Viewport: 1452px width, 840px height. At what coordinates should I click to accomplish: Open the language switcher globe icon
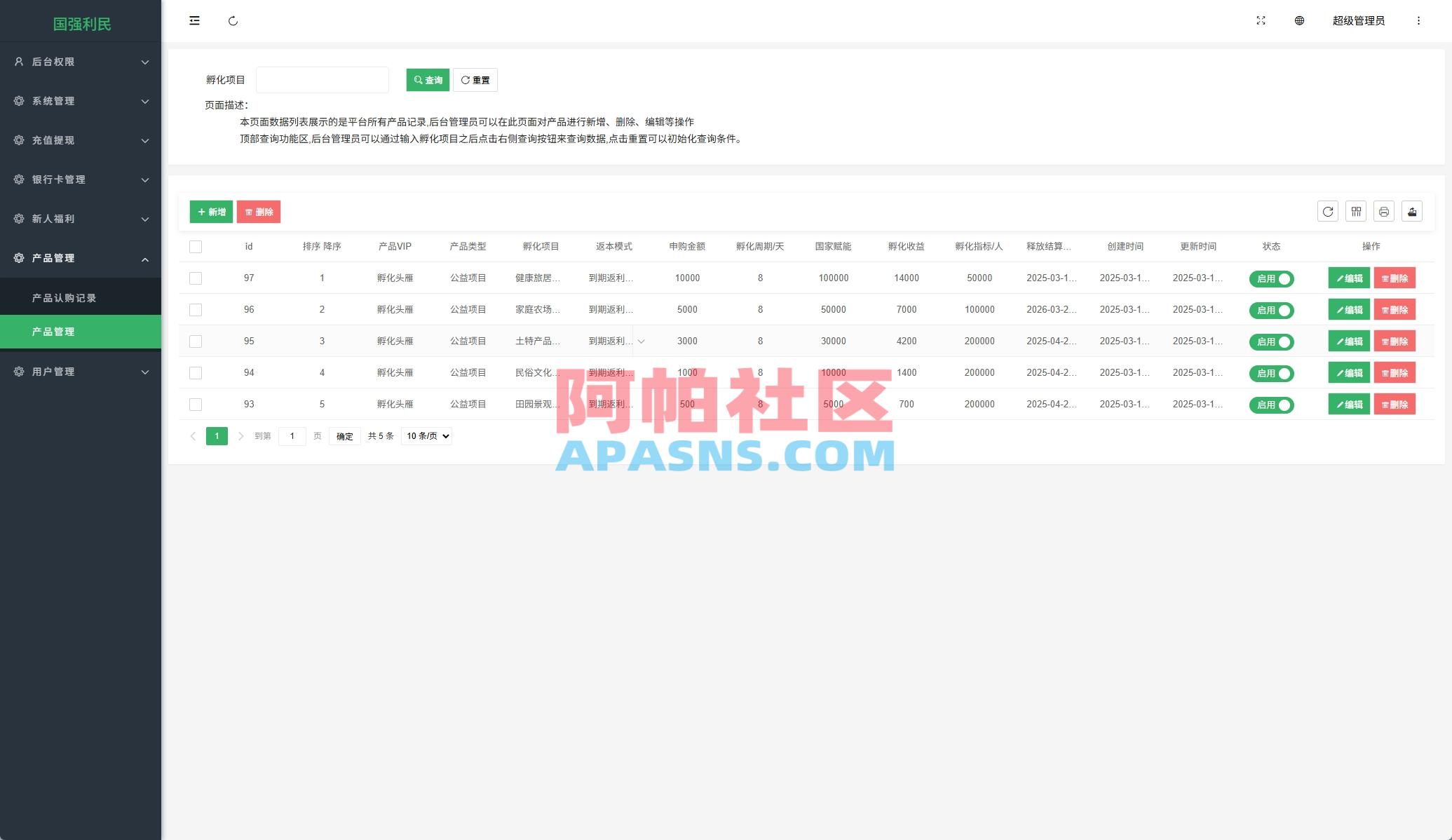click(x=1299, y=20)
